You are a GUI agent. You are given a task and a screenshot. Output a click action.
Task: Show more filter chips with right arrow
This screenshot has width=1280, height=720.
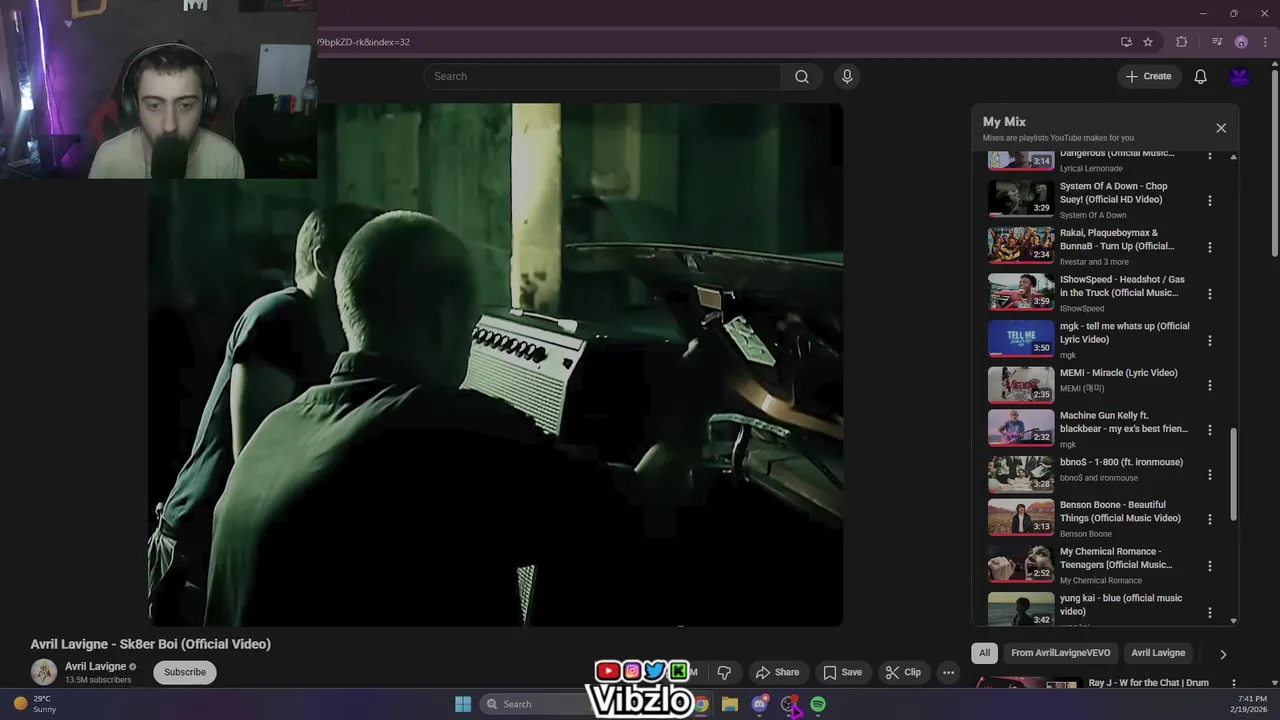(x=1222, y=654)
